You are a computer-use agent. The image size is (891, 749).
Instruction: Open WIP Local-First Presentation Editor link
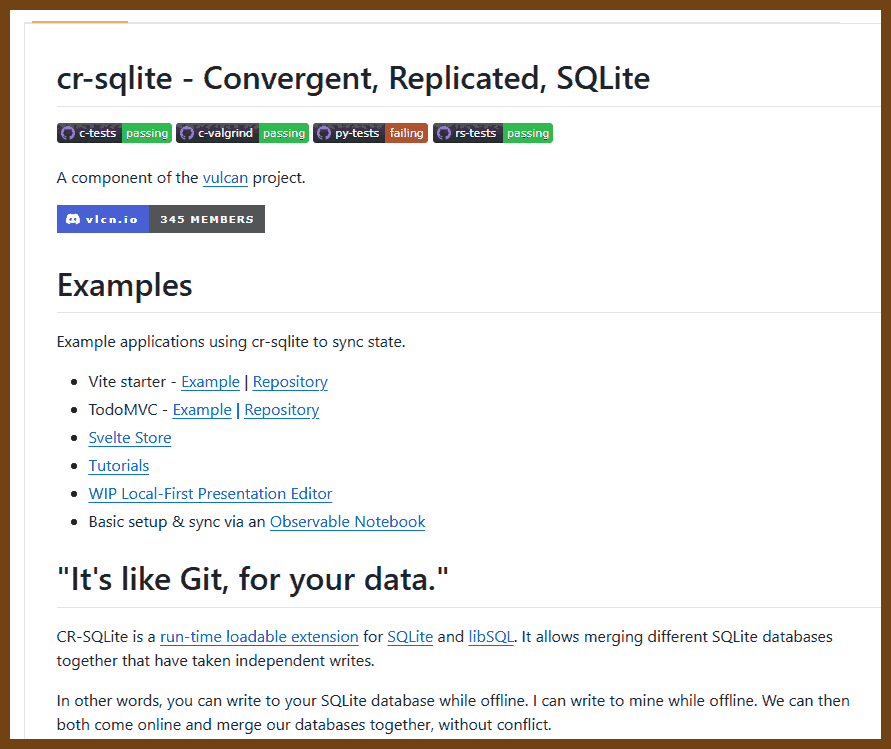click(x=210, y=493)
